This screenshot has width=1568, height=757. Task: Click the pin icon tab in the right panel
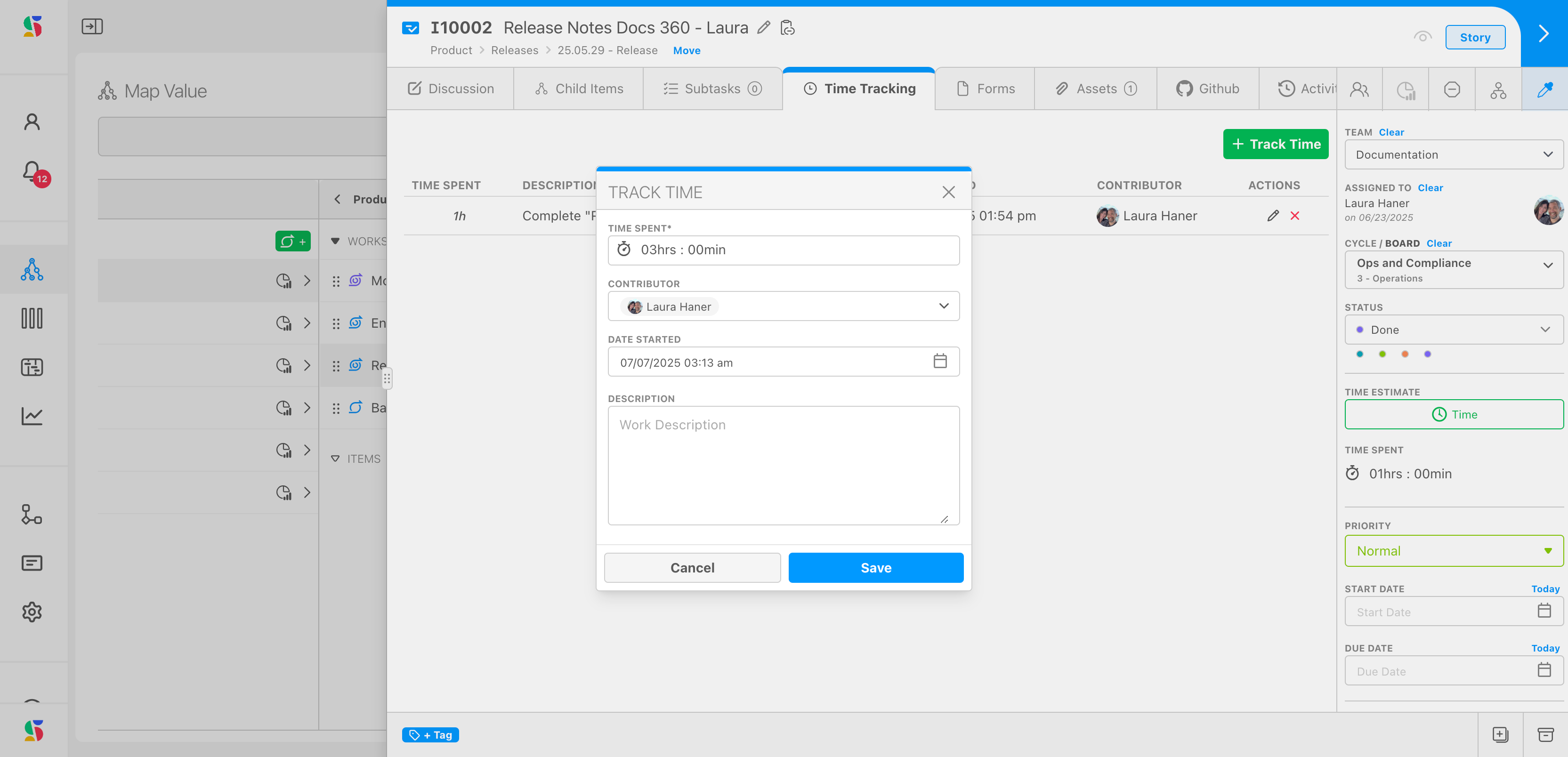coord(1544,89)
